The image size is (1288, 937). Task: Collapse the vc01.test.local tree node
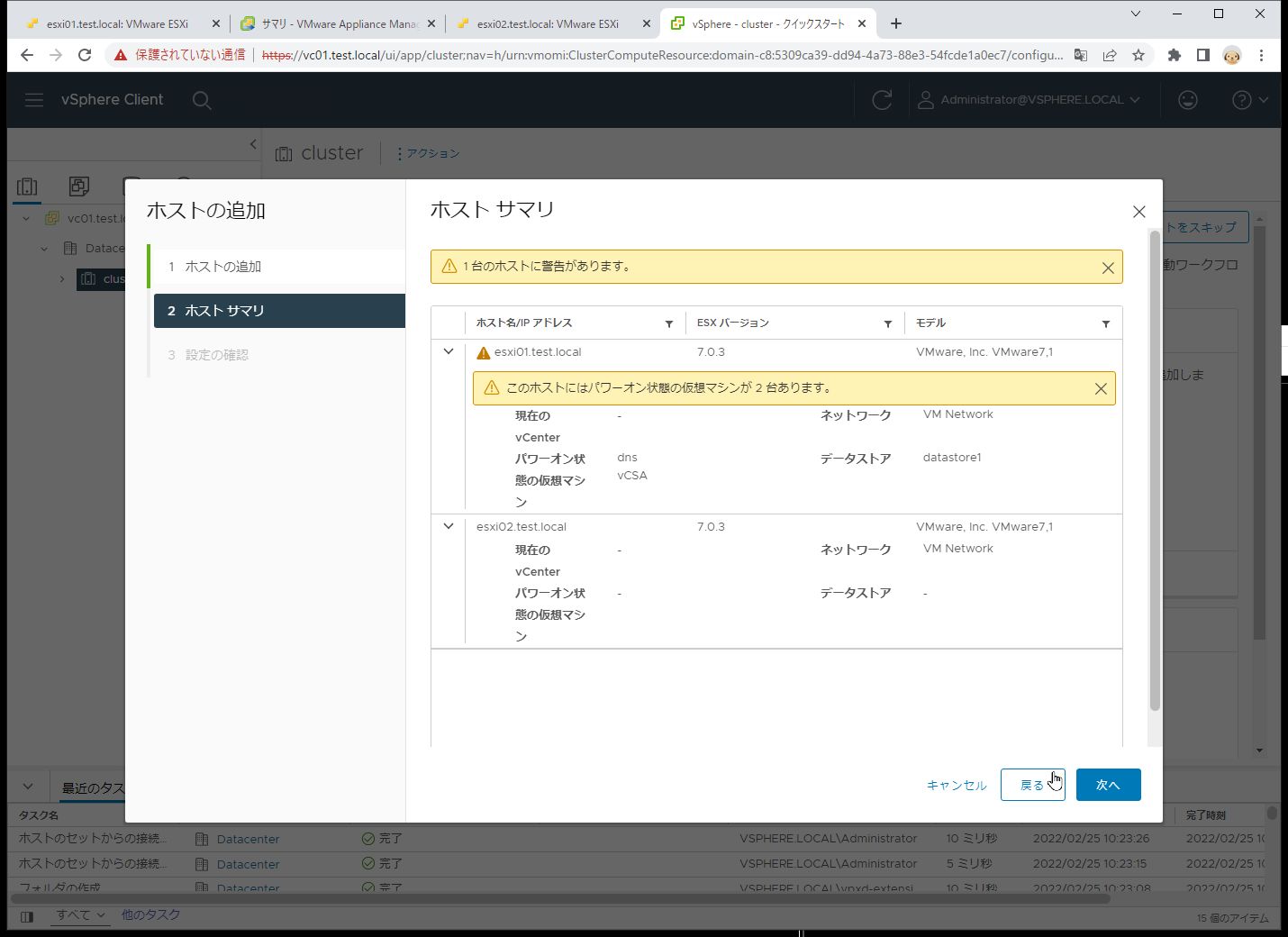click(26, 219)
